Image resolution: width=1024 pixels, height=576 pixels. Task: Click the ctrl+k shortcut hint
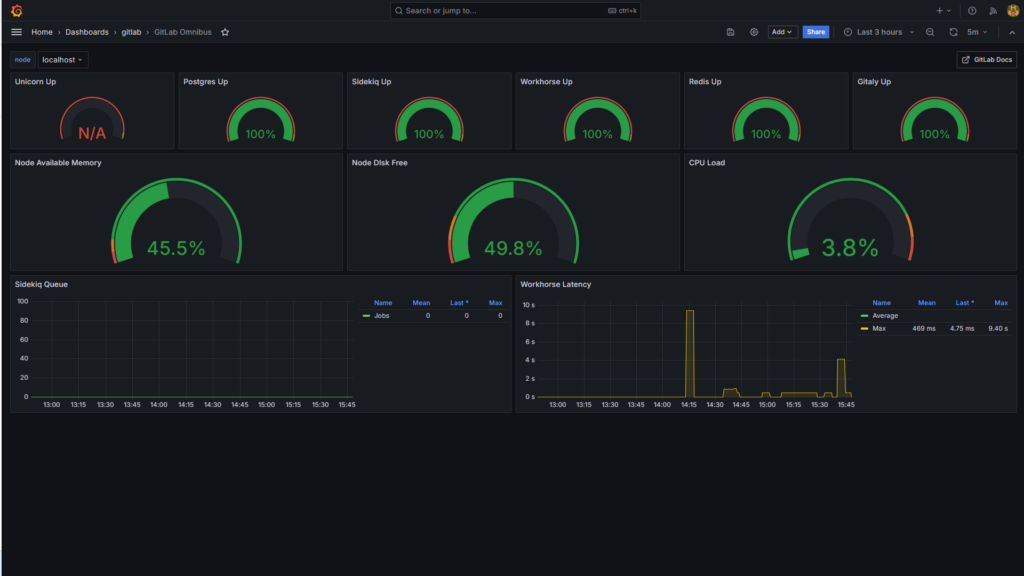(622, 10)
